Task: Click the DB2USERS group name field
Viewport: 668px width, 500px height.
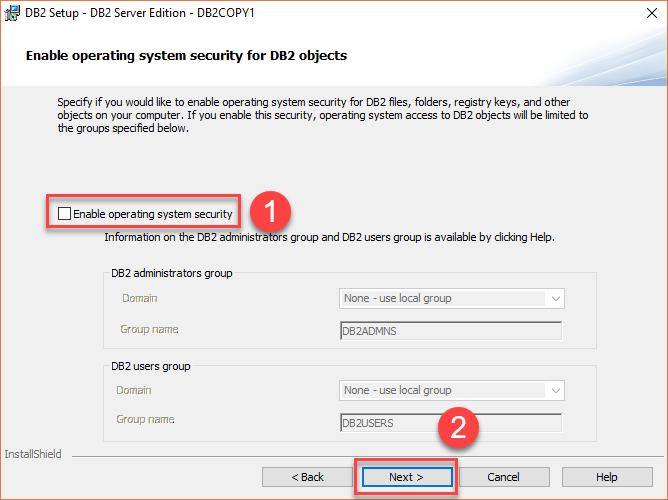Action: click(x=451, y=423)
